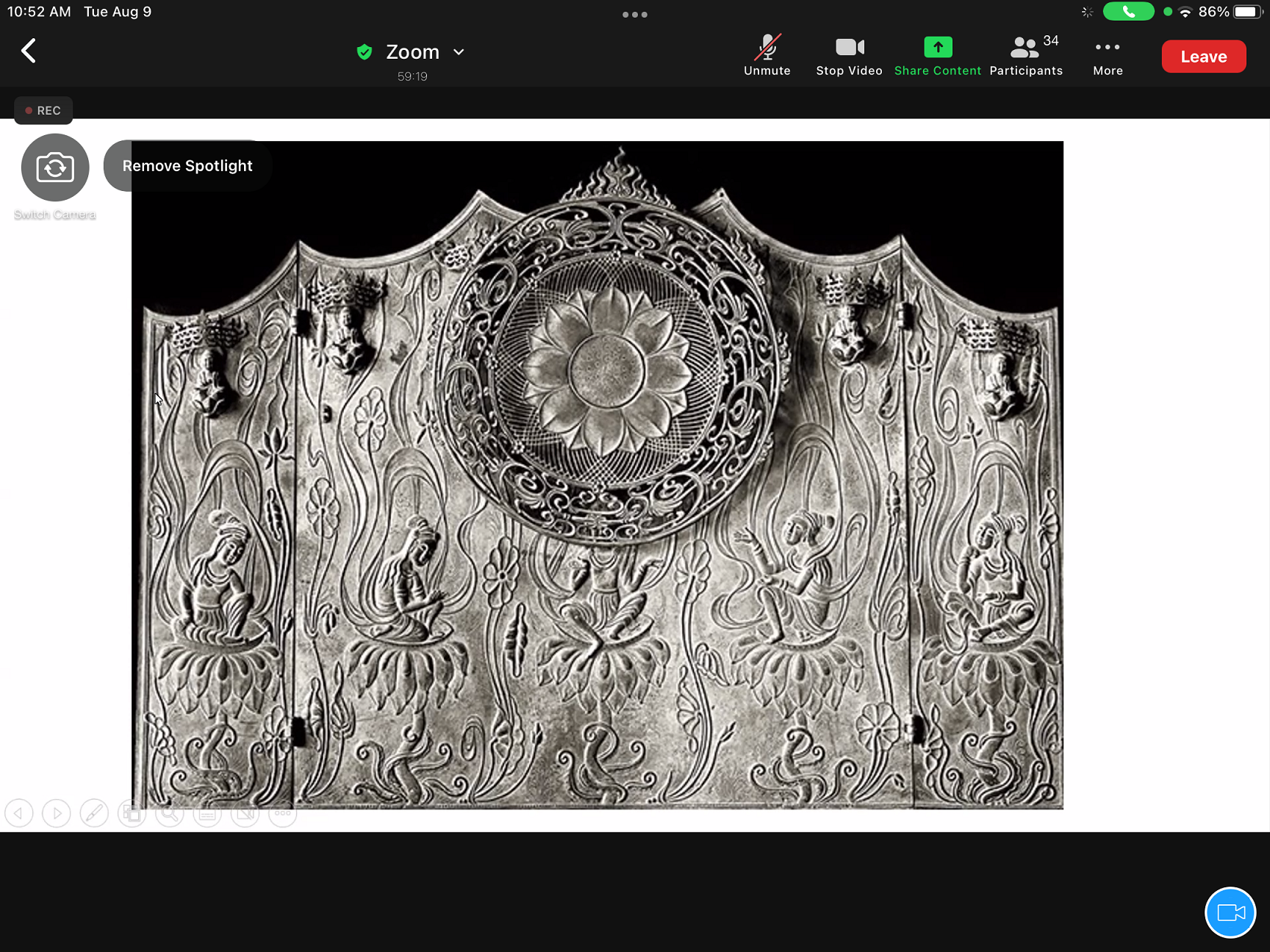This screenshot has width=1270, height=952.
Task: Switch Camera using the round icon
Action: click(x=55, y=167)
